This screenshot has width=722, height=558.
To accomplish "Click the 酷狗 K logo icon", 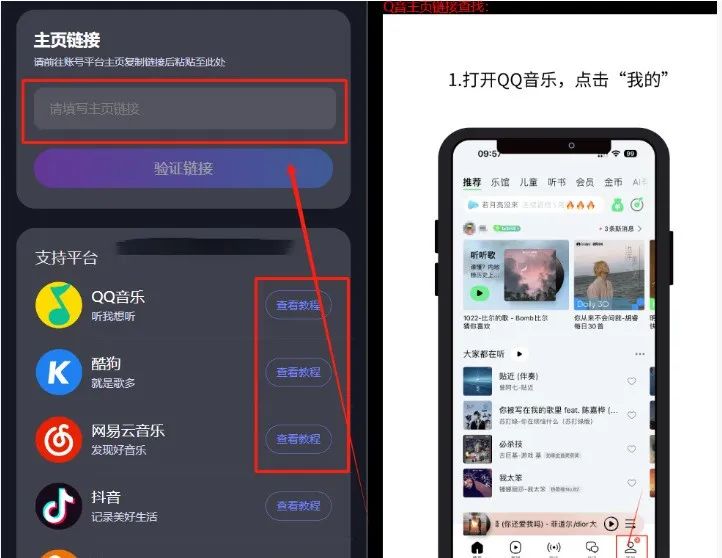I will [x=59, y=372].
